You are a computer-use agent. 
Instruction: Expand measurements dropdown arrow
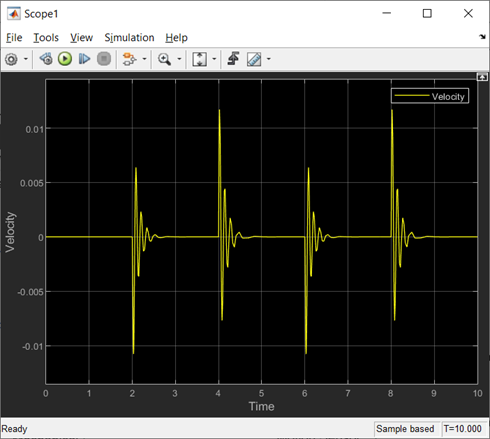point(269,59)
